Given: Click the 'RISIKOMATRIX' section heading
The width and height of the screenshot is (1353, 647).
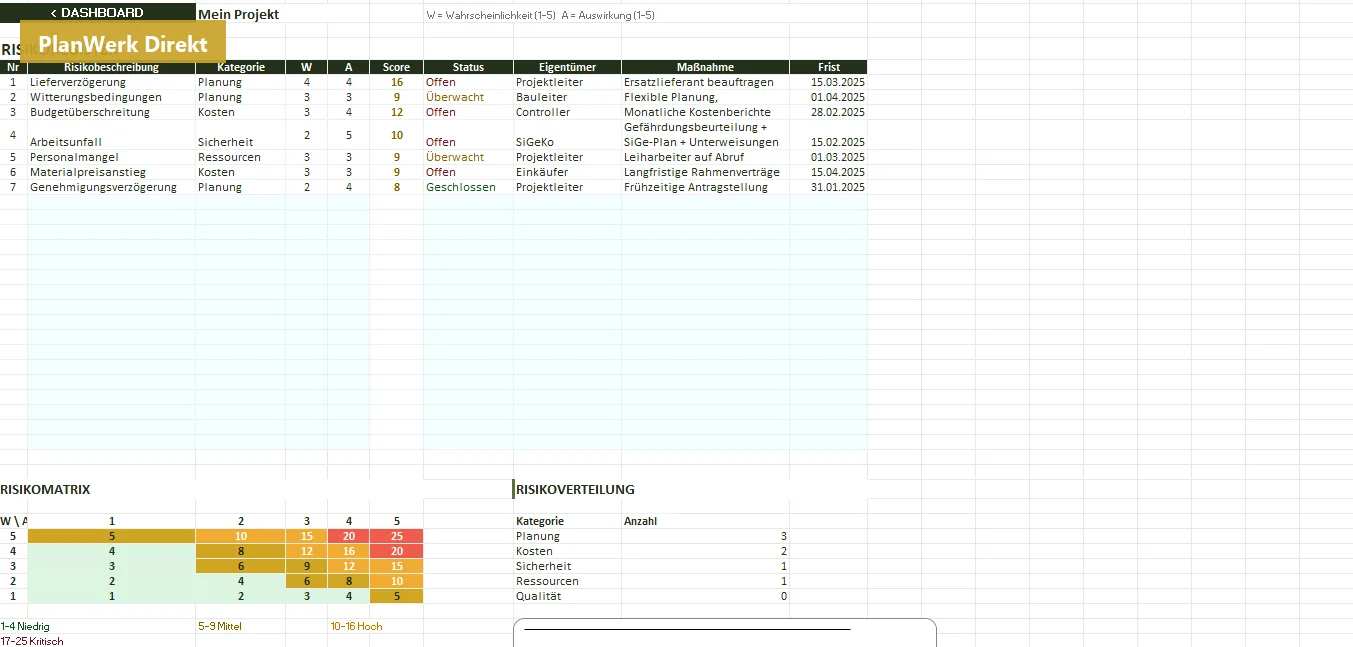Looking at the screenshot, I should pyautogui.click(x=46, y=489).
